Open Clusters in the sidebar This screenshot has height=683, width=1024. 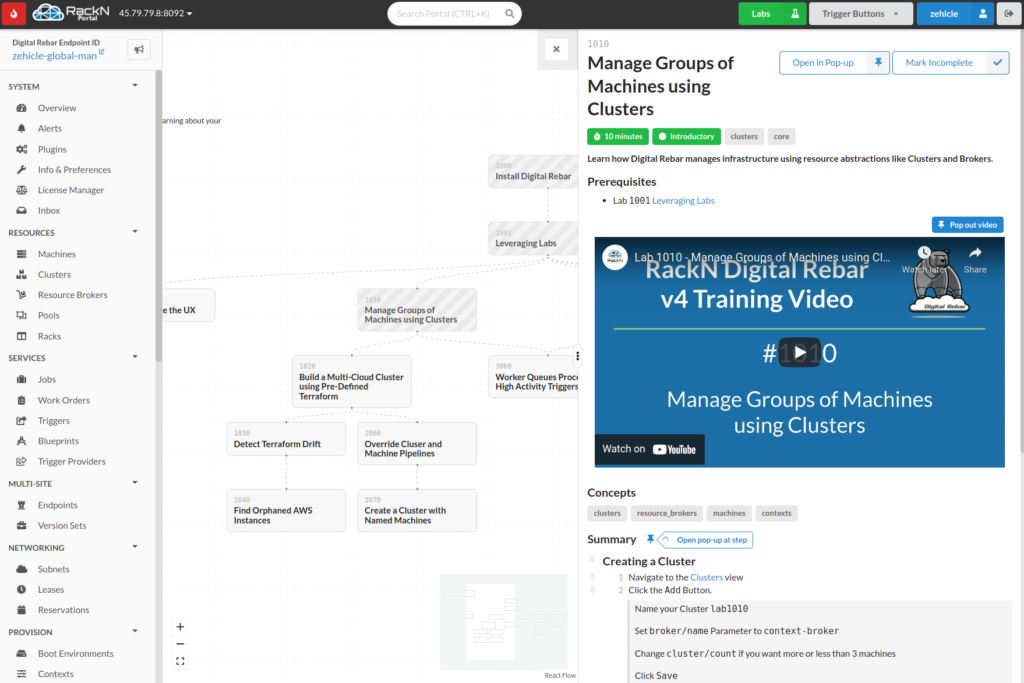pos(54,274)
